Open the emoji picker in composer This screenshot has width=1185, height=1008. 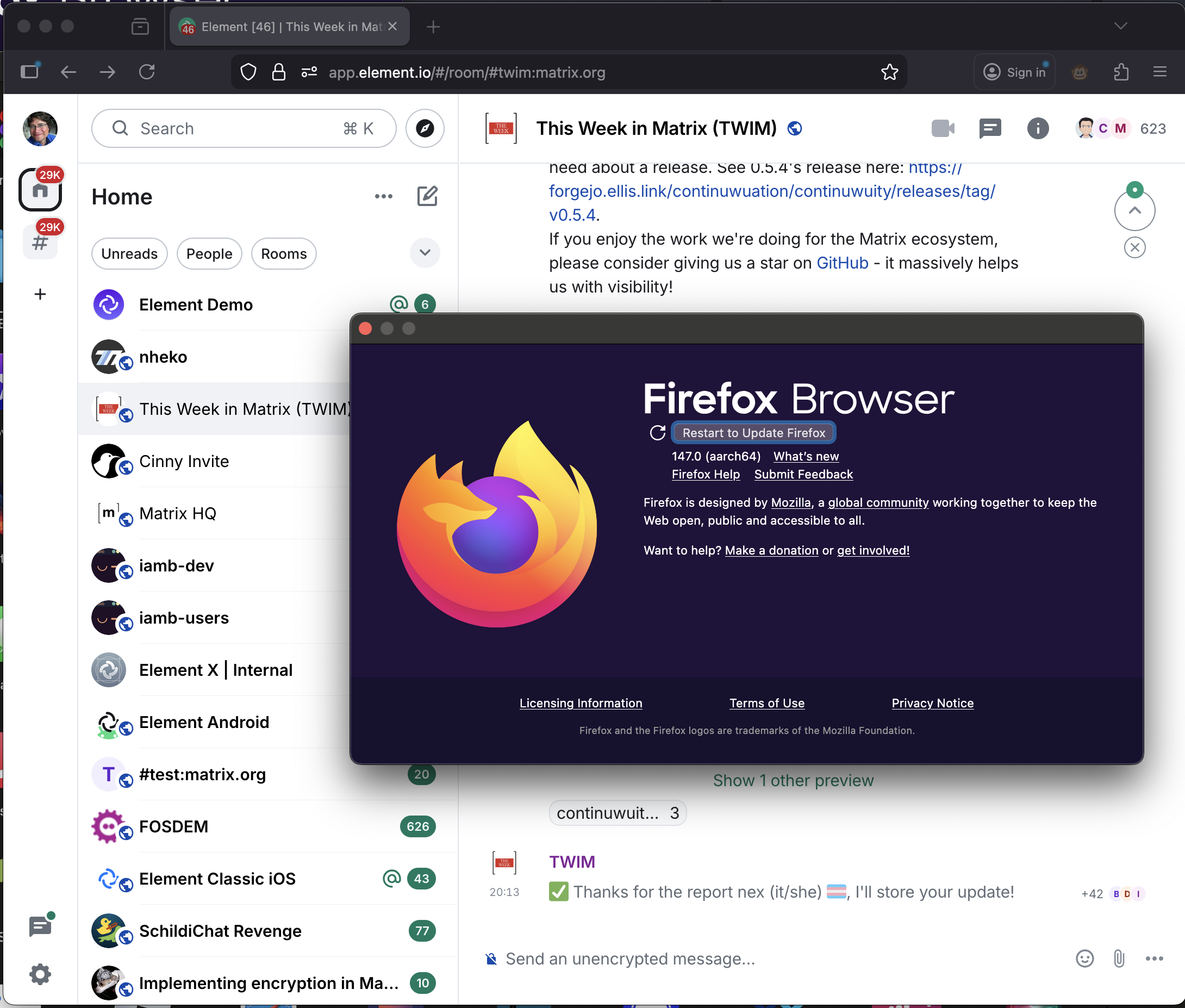click(1084, 959)
